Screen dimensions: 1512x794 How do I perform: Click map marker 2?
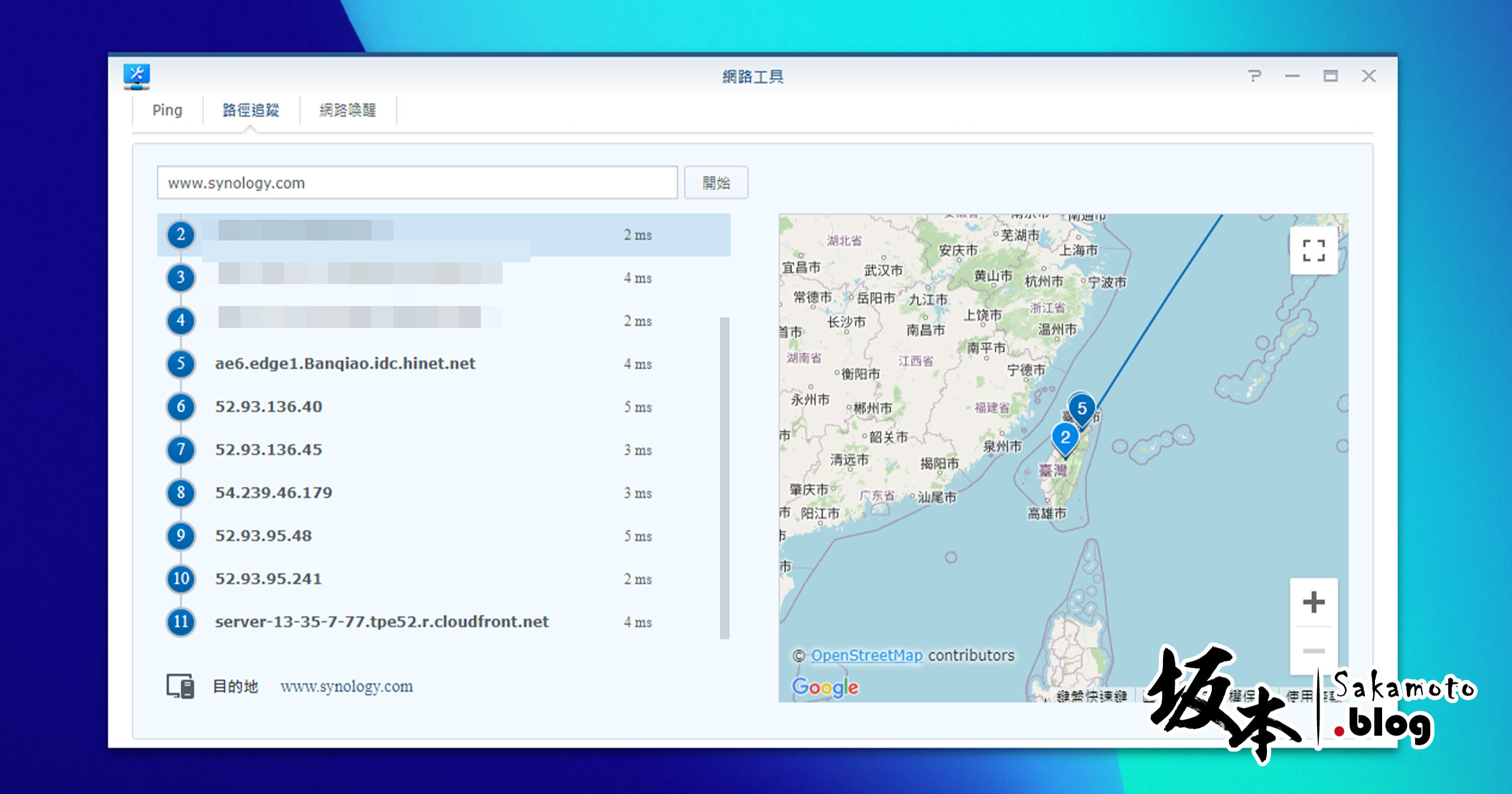[1065, 438]
